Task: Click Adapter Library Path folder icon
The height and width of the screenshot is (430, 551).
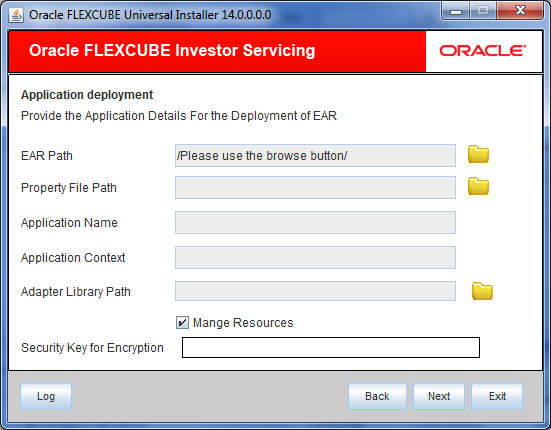Action: (482, 291)
